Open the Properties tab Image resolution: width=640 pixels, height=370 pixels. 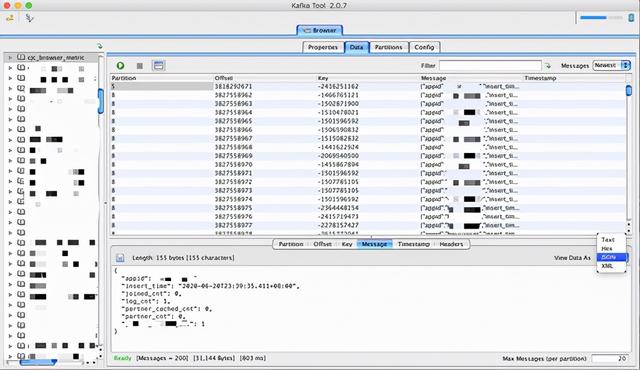323,47
